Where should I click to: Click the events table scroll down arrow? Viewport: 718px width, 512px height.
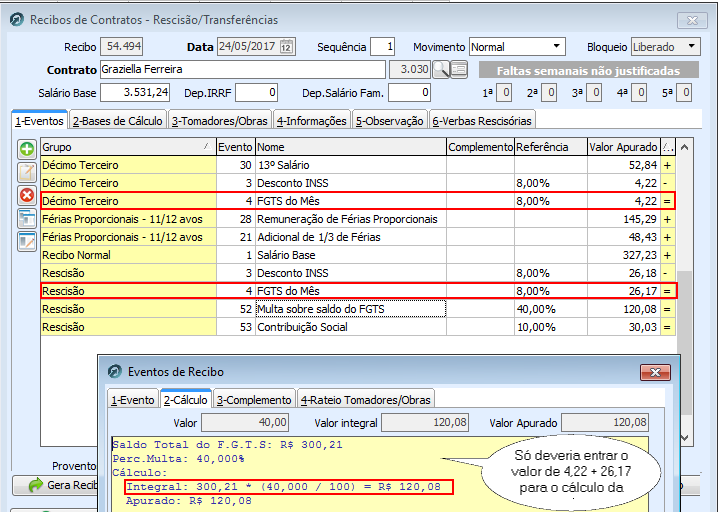[685, 438]
